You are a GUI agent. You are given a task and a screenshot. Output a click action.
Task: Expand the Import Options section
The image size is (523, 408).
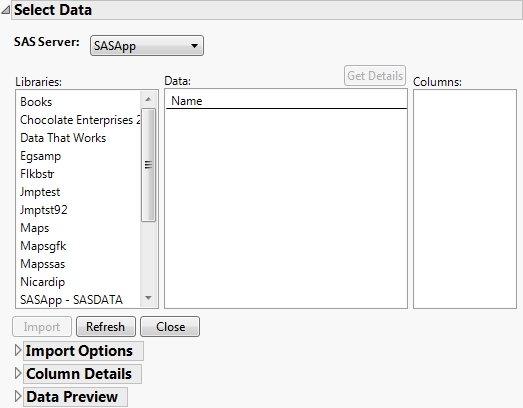(18, 351)
